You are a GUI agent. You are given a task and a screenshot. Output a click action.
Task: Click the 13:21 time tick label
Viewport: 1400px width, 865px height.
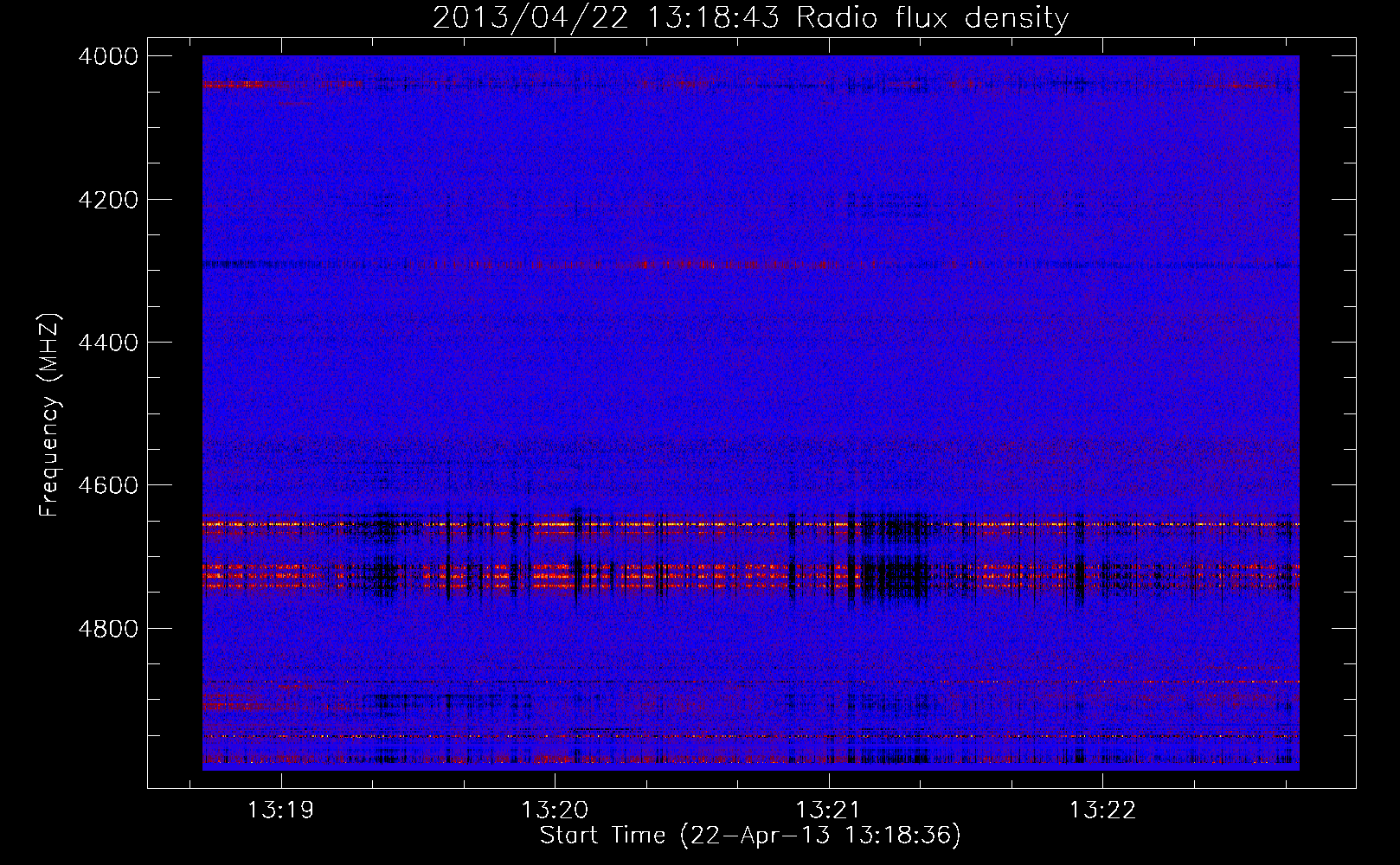point(829,811)
